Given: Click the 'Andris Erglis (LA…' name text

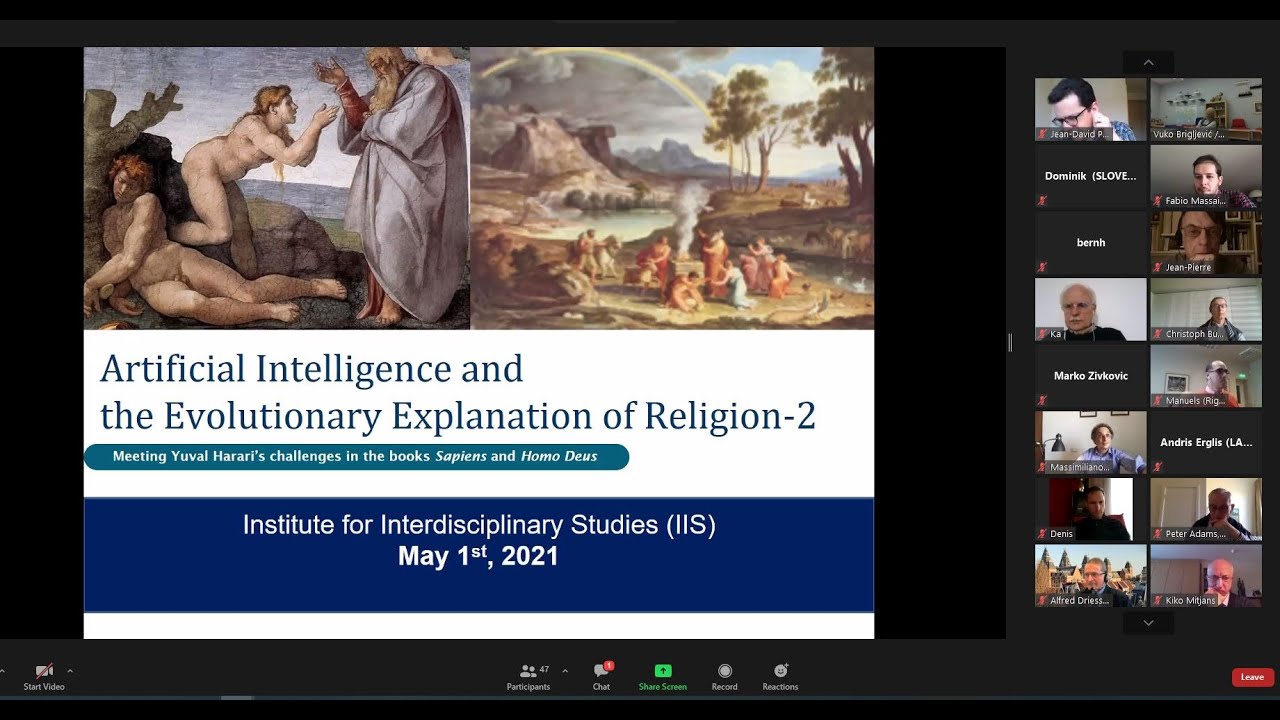Looking at the screenshot, I should click(x=1206, y=442).
